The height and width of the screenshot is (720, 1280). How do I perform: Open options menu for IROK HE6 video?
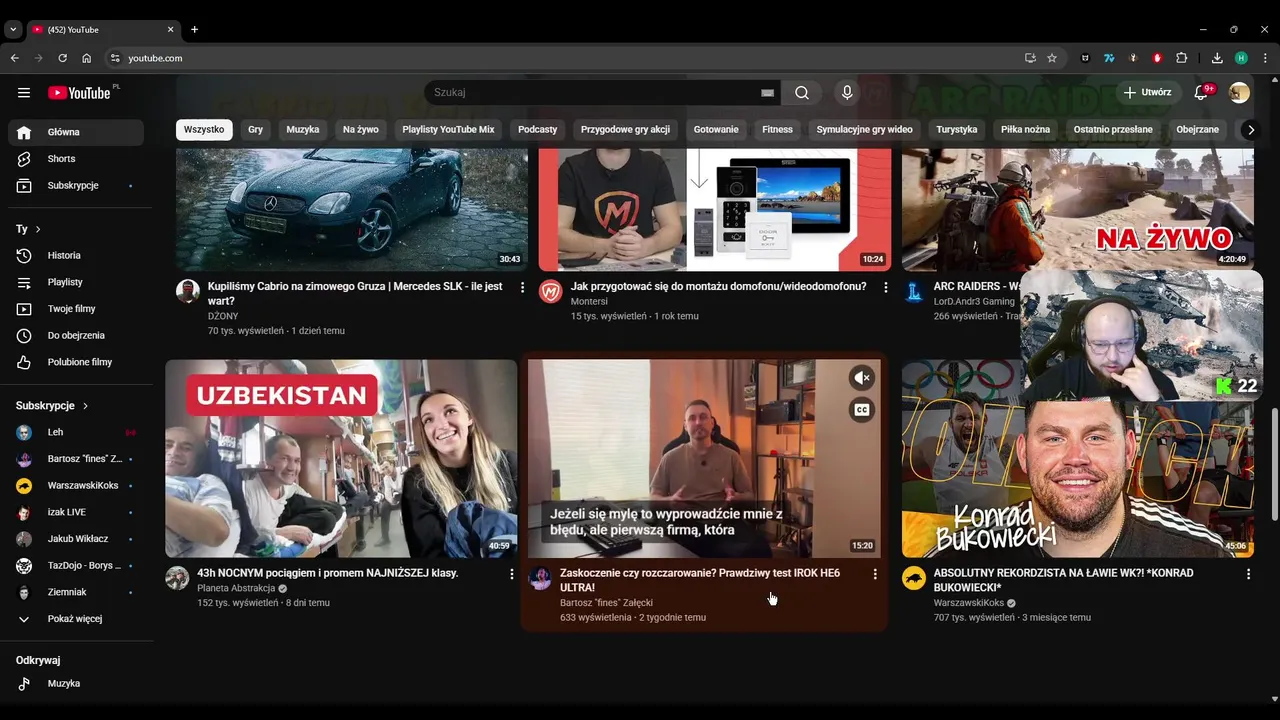875,574
